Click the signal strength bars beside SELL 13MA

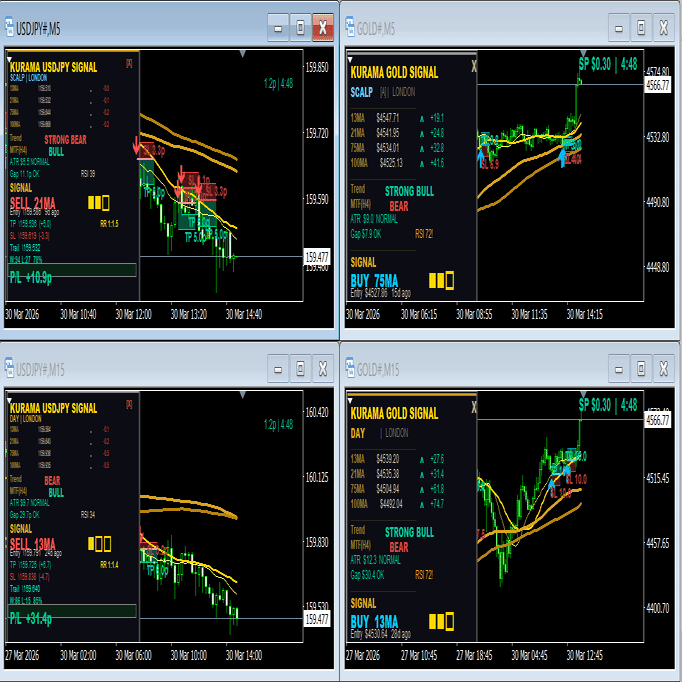(100, 544)
